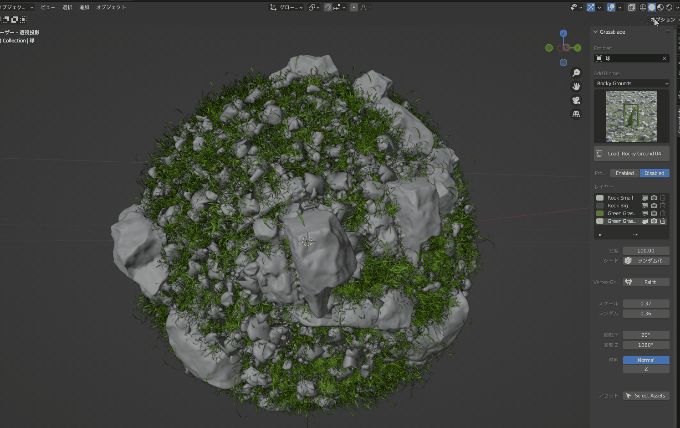This screenshot has width=680, height=428.
Task: Open the object mode dropdown at top left
Action: (x=17, y=7)
